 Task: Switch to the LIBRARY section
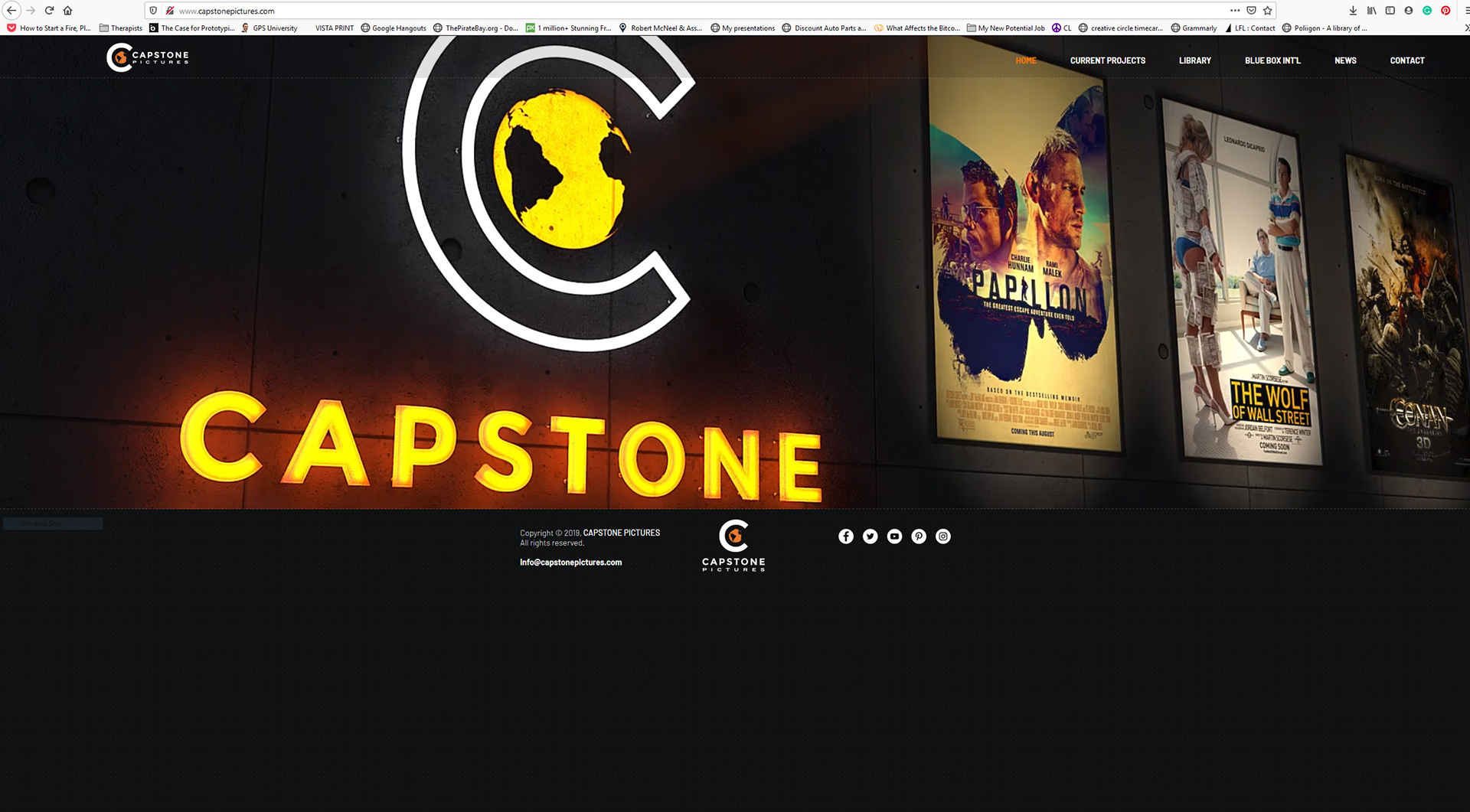1194,60
